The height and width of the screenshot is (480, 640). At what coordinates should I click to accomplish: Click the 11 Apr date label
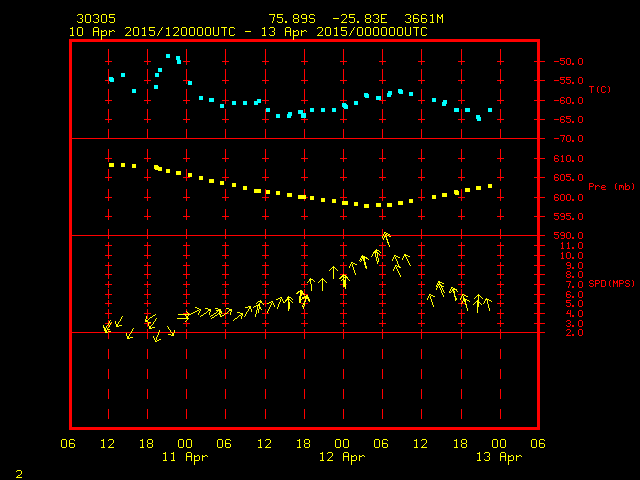[185, 457]
